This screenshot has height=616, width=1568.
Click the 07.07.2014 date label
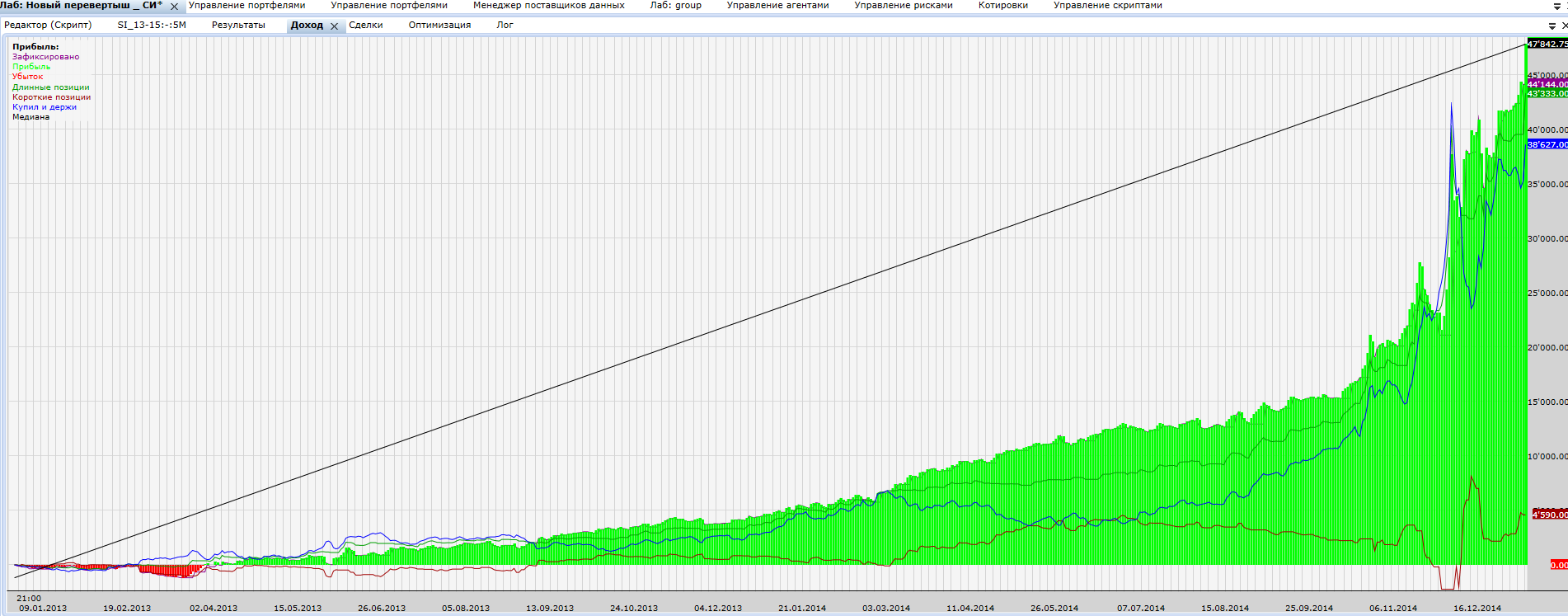pyautogui.click(x=1141, y=609)
